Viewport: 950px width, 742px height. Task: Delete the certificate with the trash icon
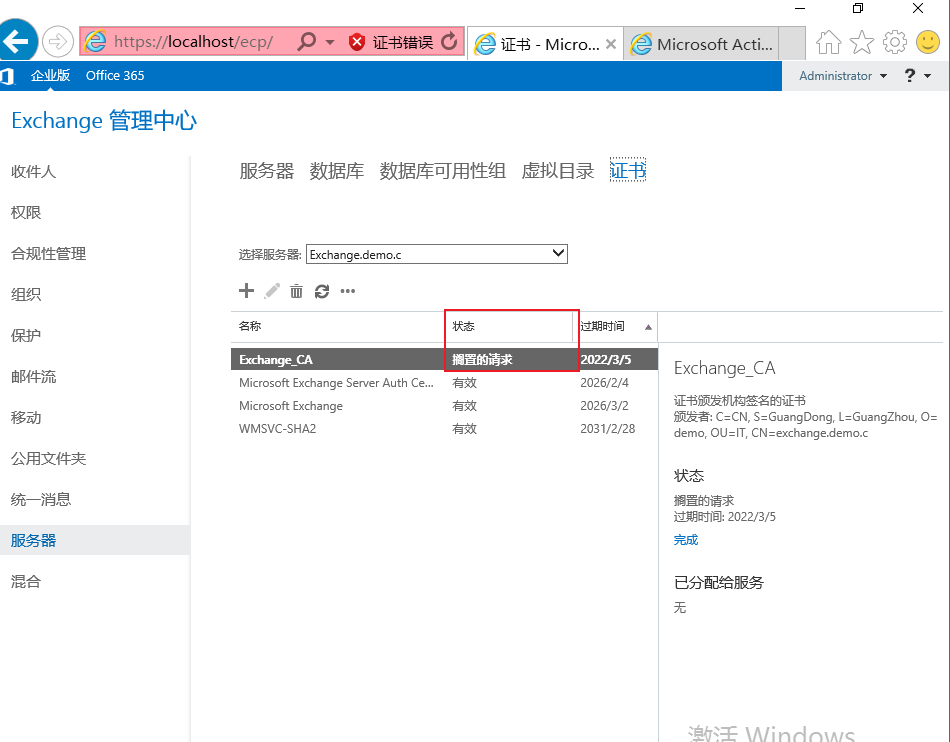coord(295,291)
